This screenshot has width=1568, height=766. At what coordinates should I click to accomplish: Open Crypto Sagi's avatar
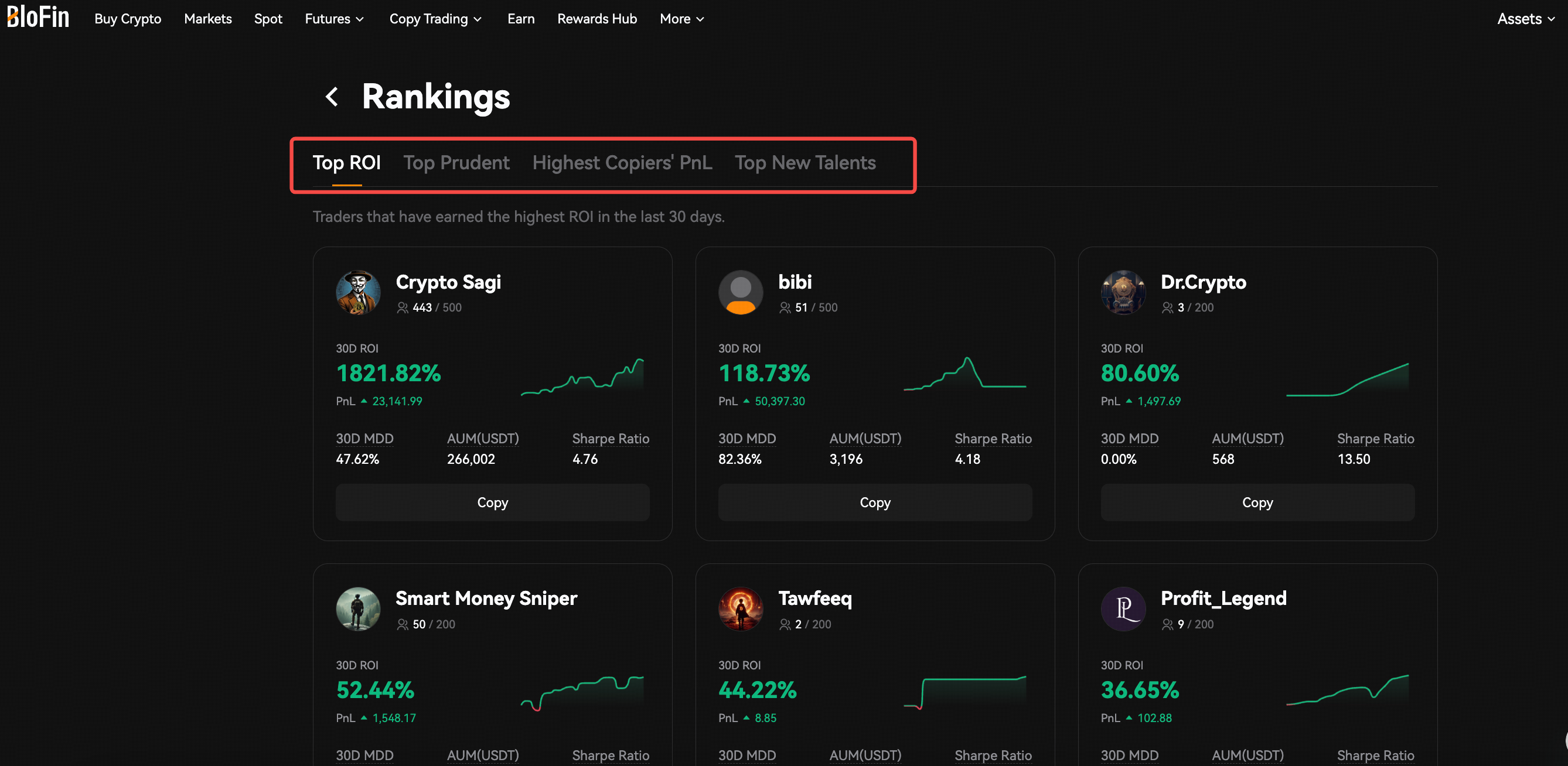(x=359, y=293)
